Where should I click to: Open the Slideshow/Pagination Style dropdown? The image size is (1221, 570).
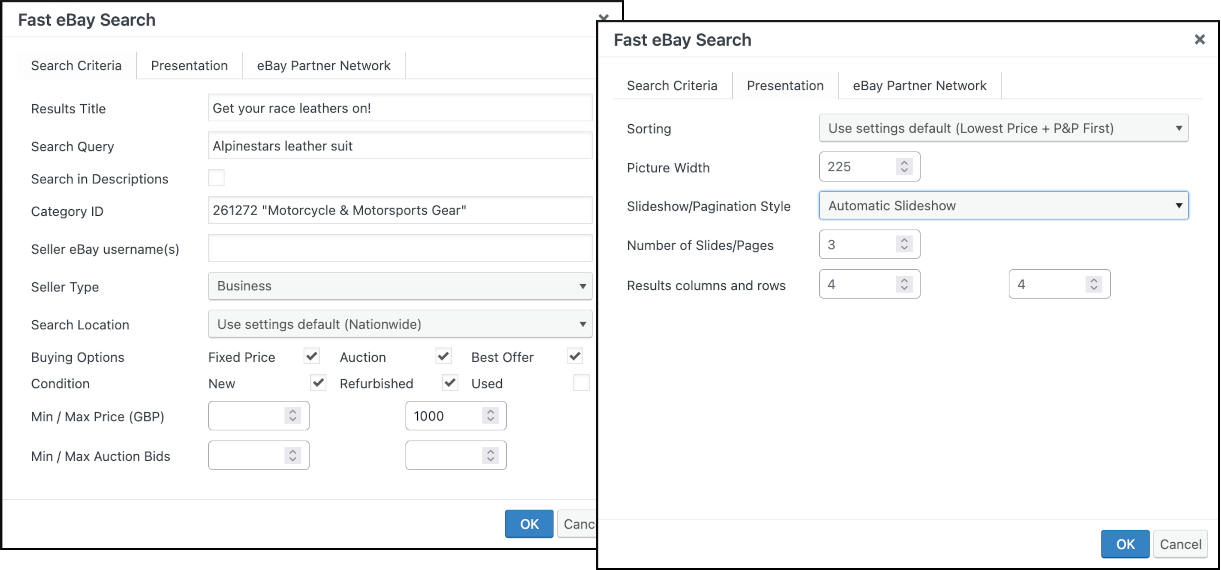tap(1003, 206)
